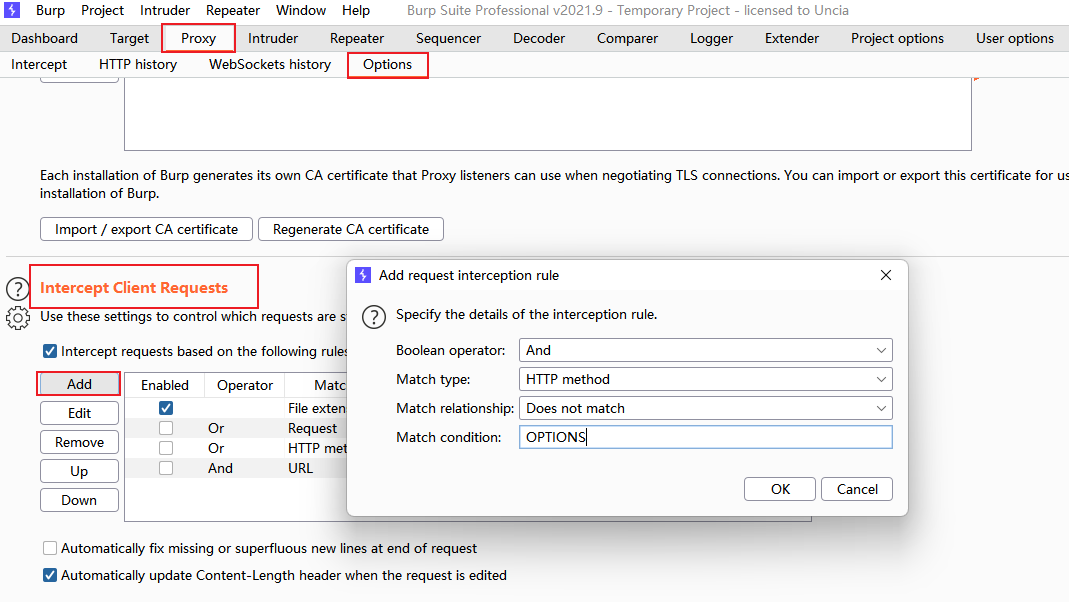Move rule Up button
Screen dimensions: 1069x602
[79, 471]
